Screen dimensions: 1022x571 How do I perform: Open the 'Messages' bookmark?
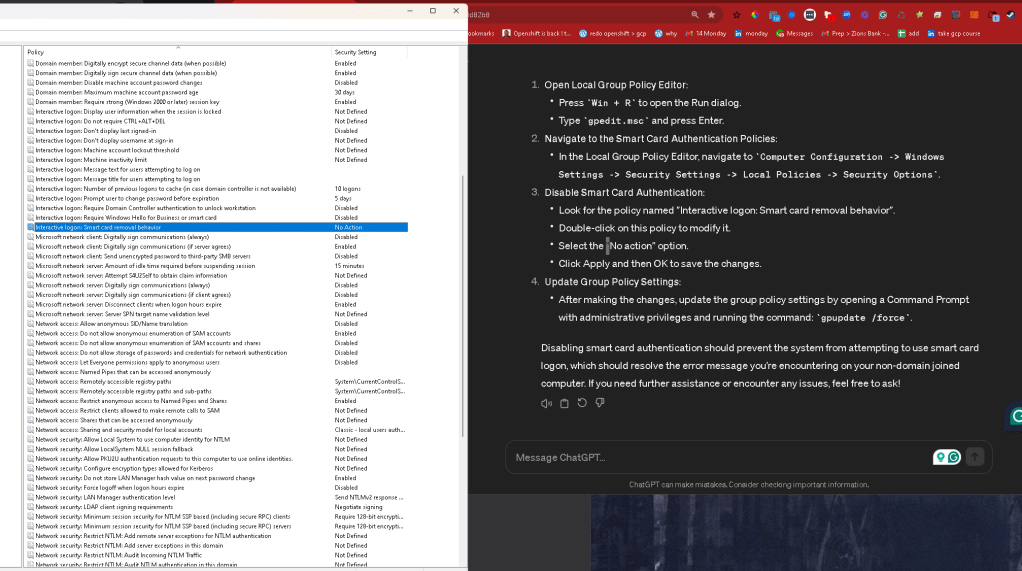click(x=794, y=33)
